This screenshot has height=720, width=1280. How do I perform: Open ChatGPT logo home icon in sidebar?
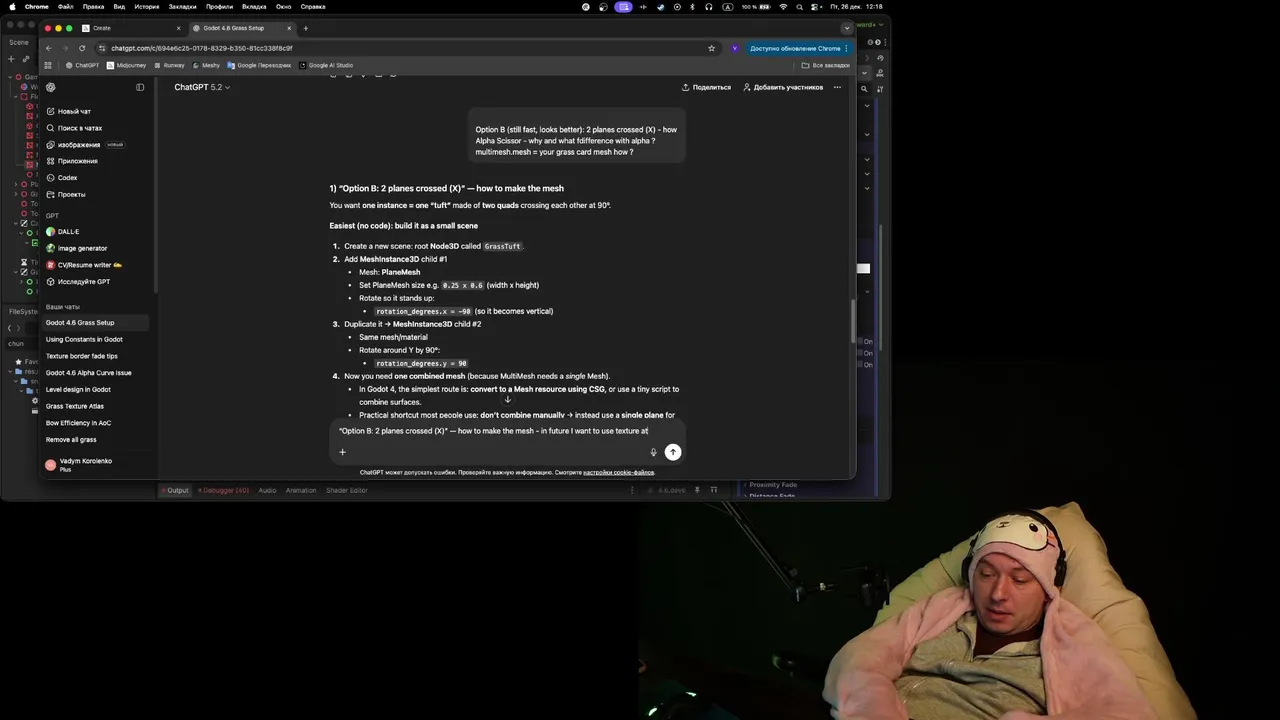51,87
